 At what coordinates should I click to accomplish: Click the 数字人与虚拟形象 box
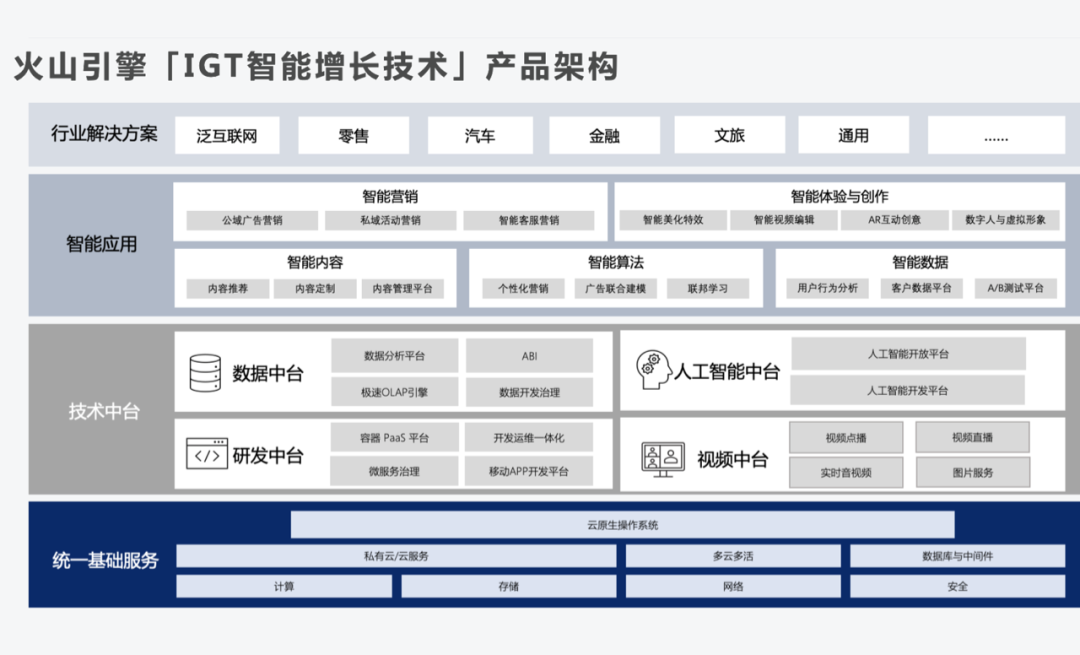tap(1006, 220)
